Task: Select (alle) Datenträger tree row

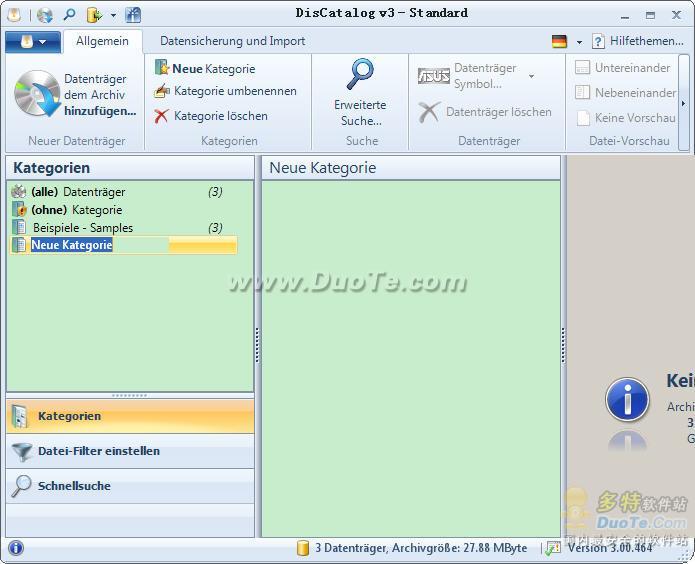Action: click(123, 192)
